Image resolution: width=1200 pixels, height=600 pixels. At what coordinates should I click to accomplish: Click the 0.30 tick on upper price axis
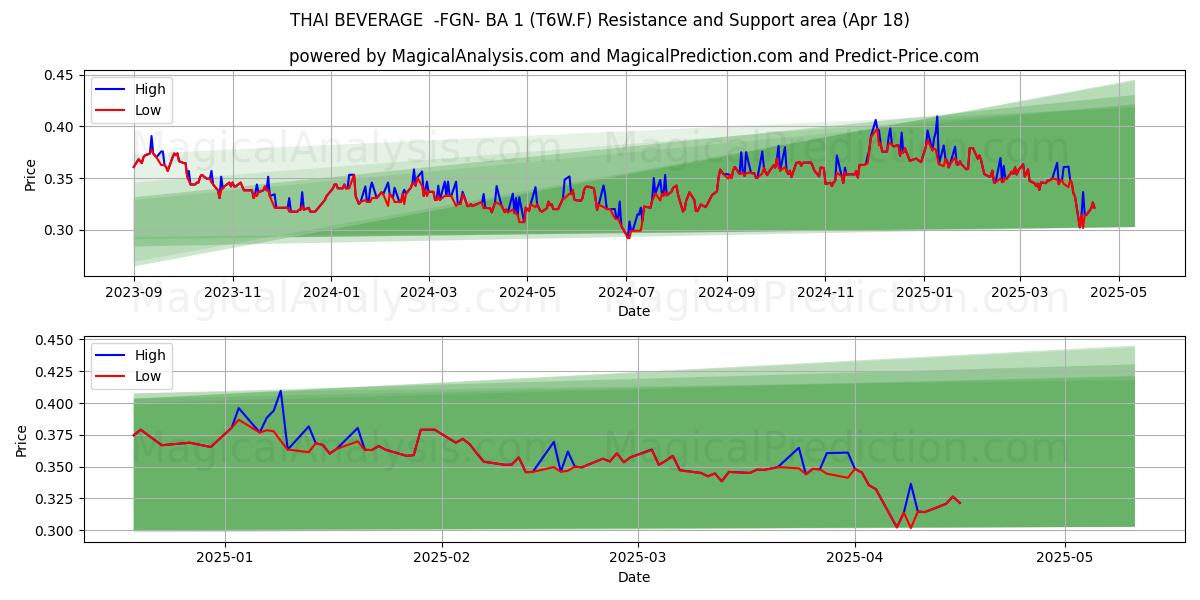click(59, 230)
